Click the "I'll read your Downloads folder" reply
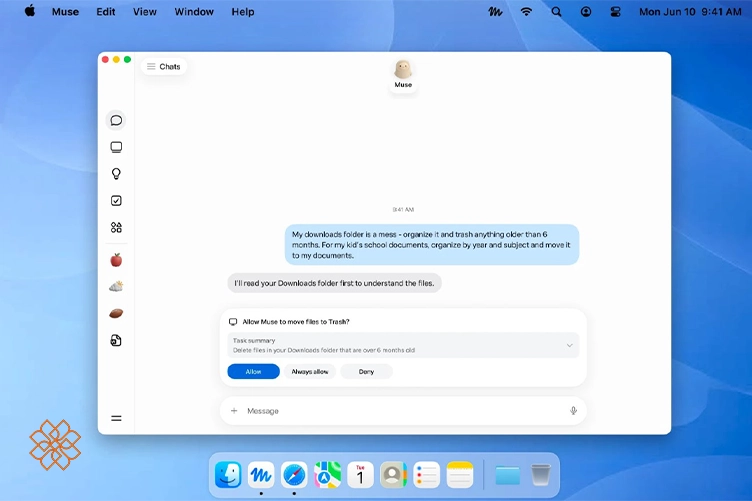This screenshot has width=752, height=501. click(334, 283)
